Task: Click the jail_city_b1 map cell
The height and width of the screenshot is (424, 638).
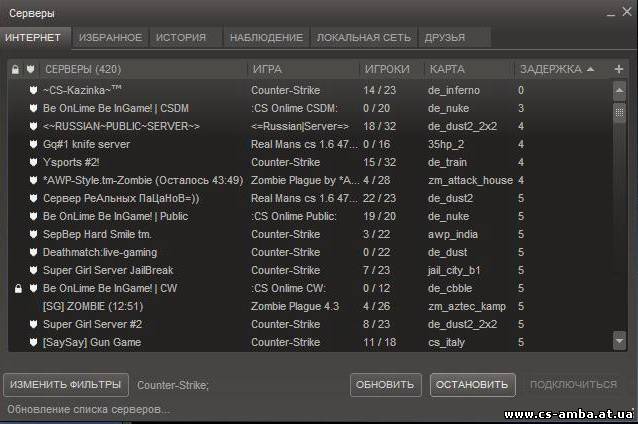Action: (x=454, y=271)
